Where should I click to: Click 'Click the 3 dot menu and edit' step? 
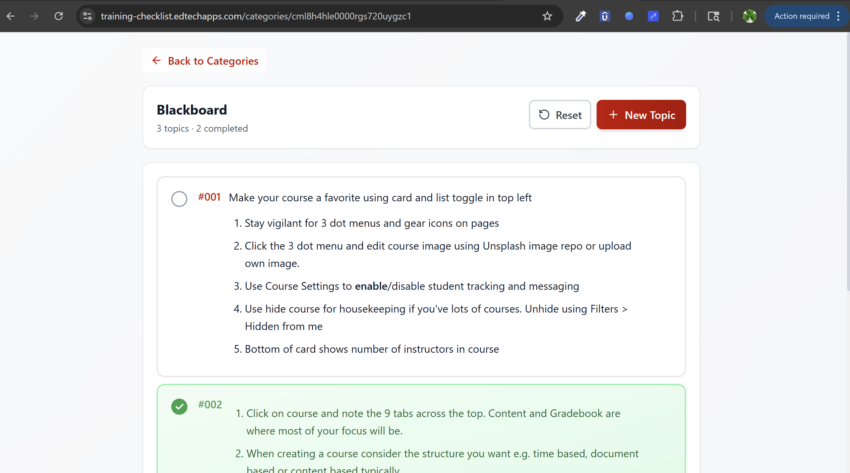[x=438, y=255]
